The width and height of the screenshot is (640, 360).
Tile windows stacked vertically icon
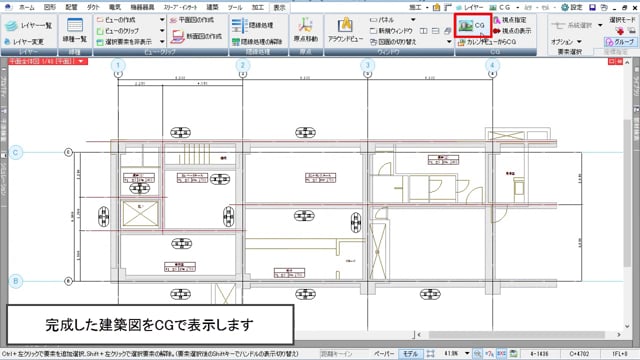point(436,31)
